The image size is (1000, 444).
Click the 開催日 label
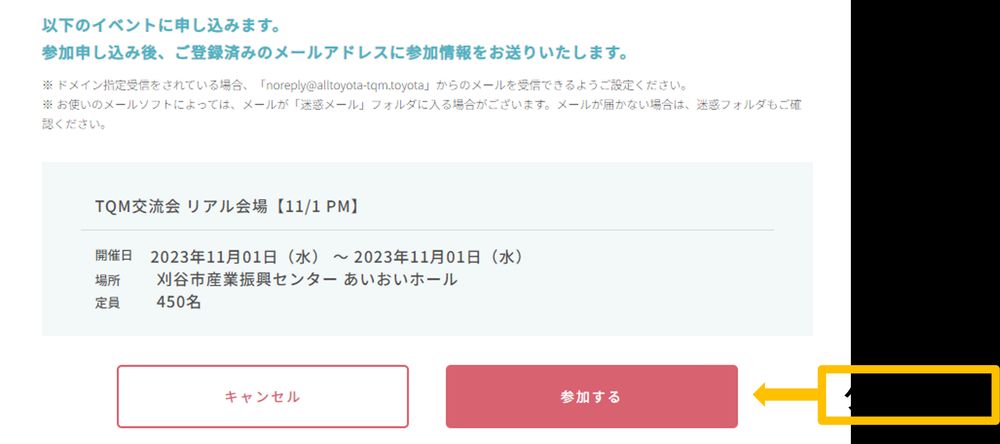(113, 256)
